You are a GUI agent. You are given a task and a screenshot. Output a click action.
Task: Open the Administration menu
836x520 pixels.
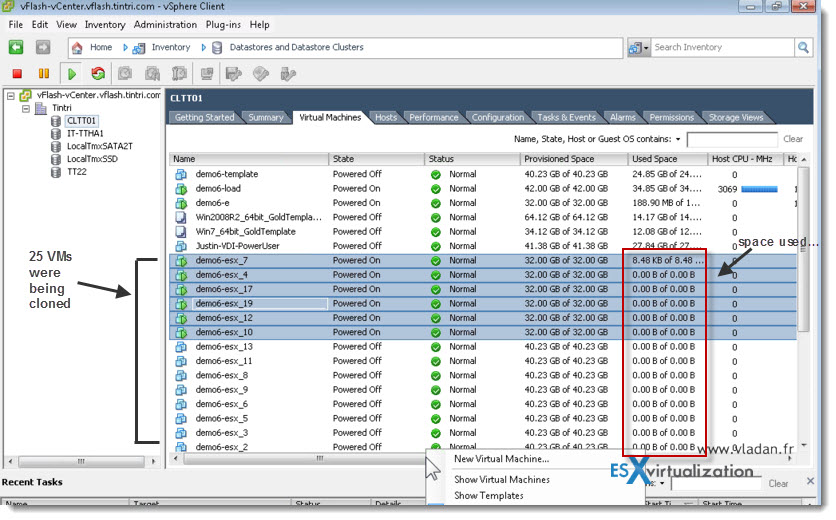click(x=165, y=25)
